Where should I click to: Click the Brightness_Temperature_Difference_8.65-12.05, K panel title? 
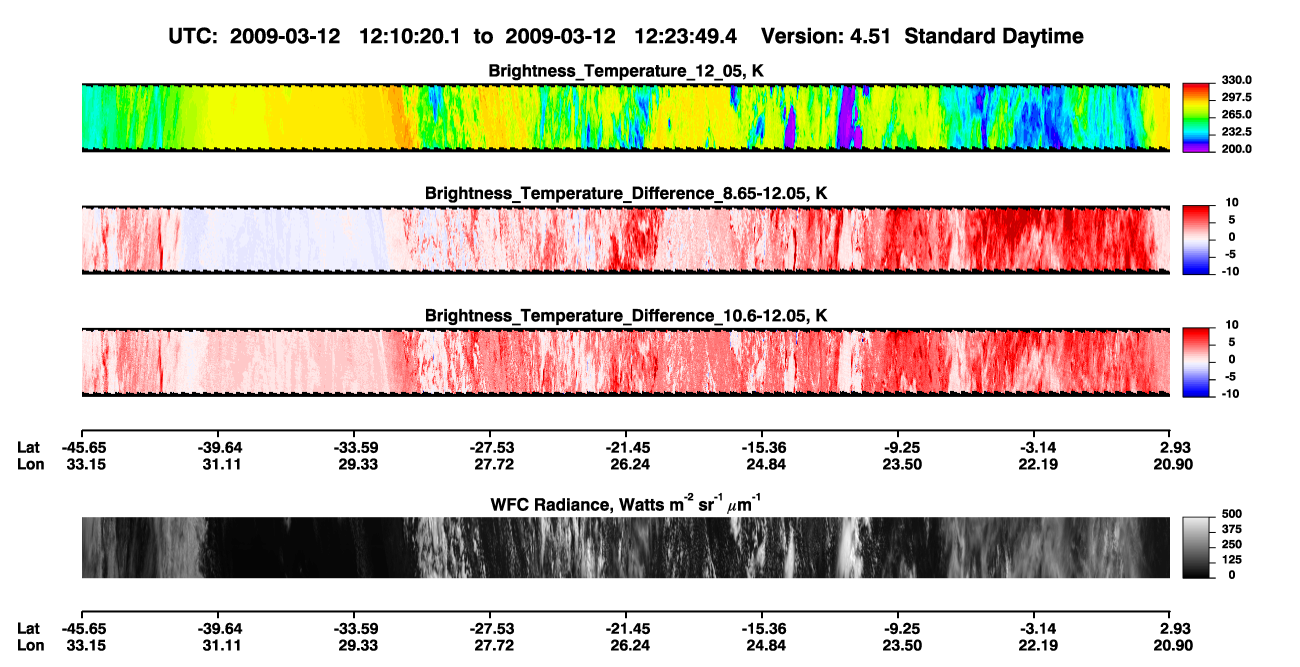(625, 193)
